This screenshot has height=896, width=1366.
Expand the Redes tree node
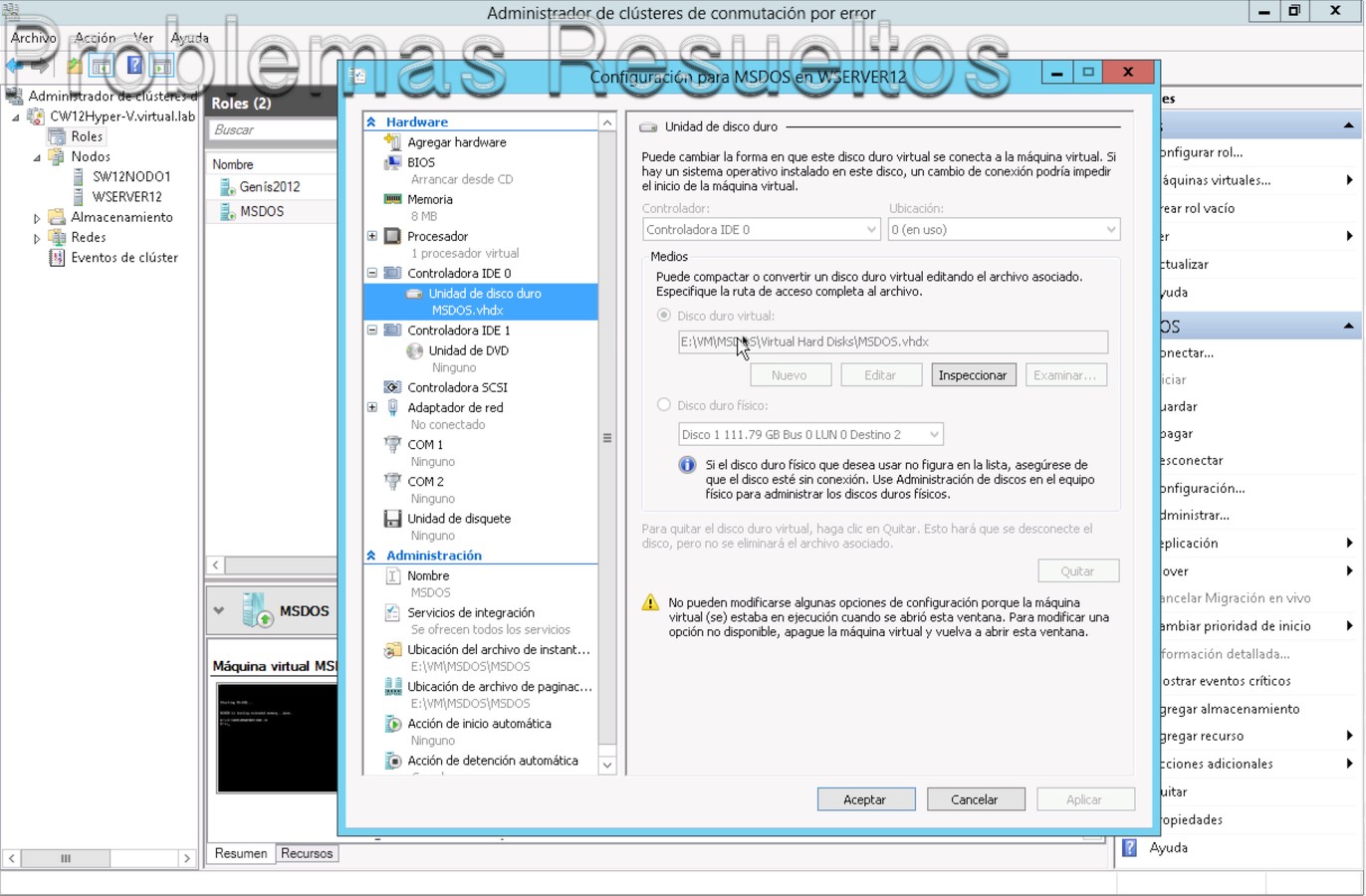point(37,238)
